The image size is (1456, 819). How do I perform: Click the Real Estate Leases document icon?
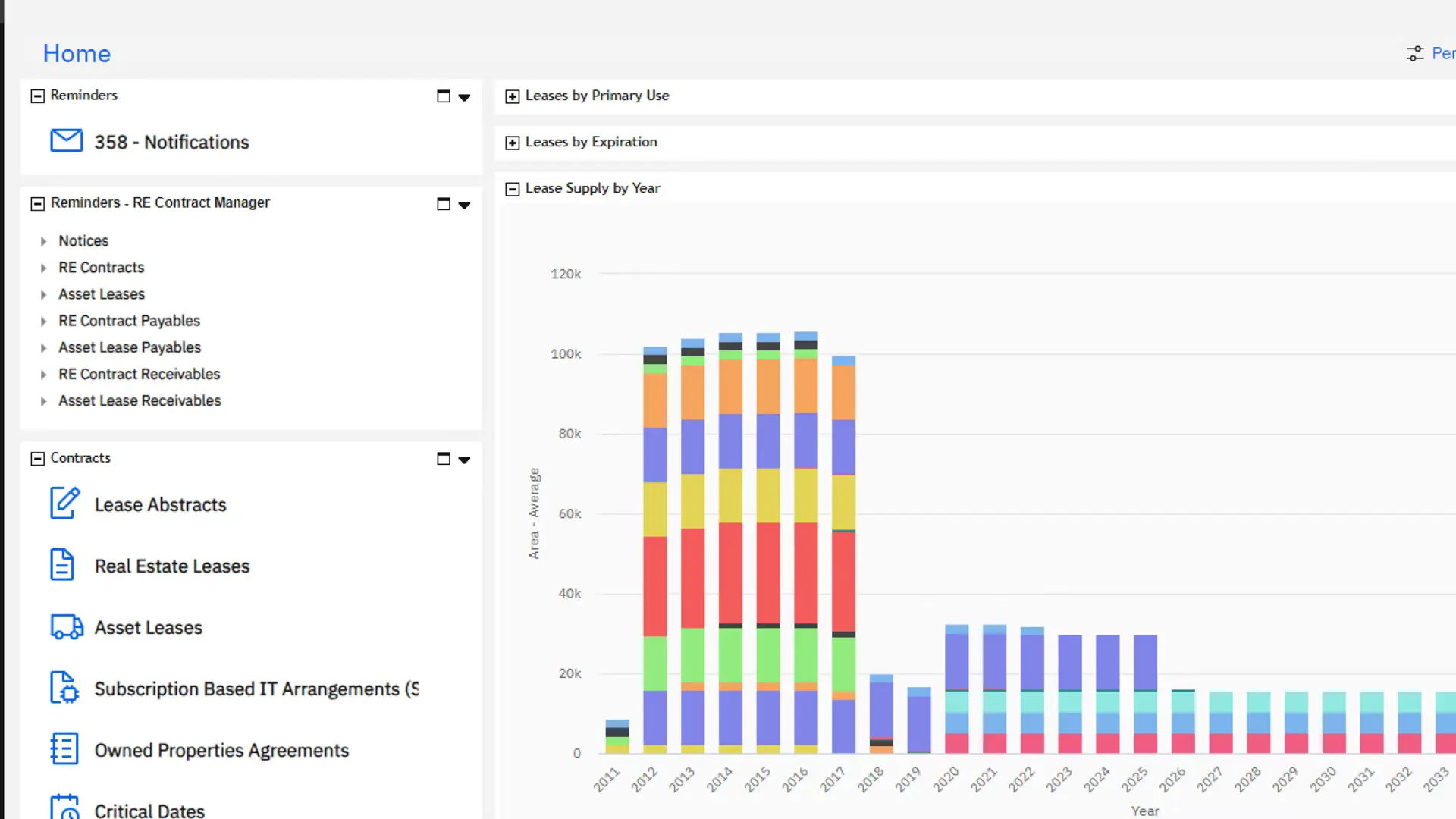coord(62,565)
